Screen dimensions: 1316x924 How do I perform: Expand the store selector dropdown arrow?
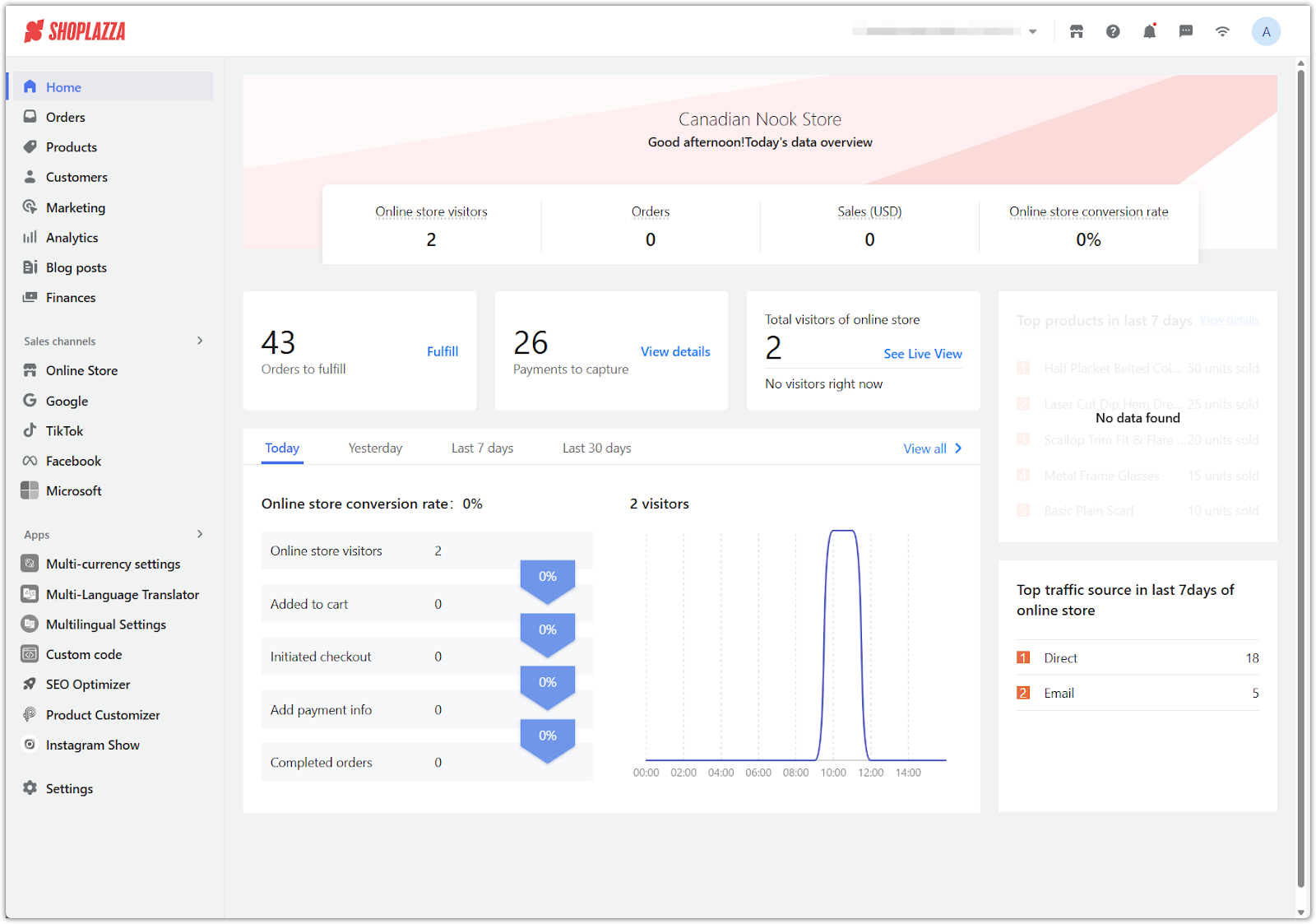[x=1033, y=31]
